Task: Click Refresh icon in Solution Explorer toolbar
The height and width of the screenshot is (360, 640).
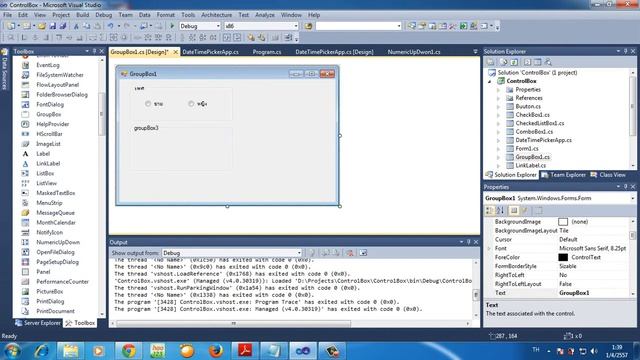Action: [x=514, y=62]
